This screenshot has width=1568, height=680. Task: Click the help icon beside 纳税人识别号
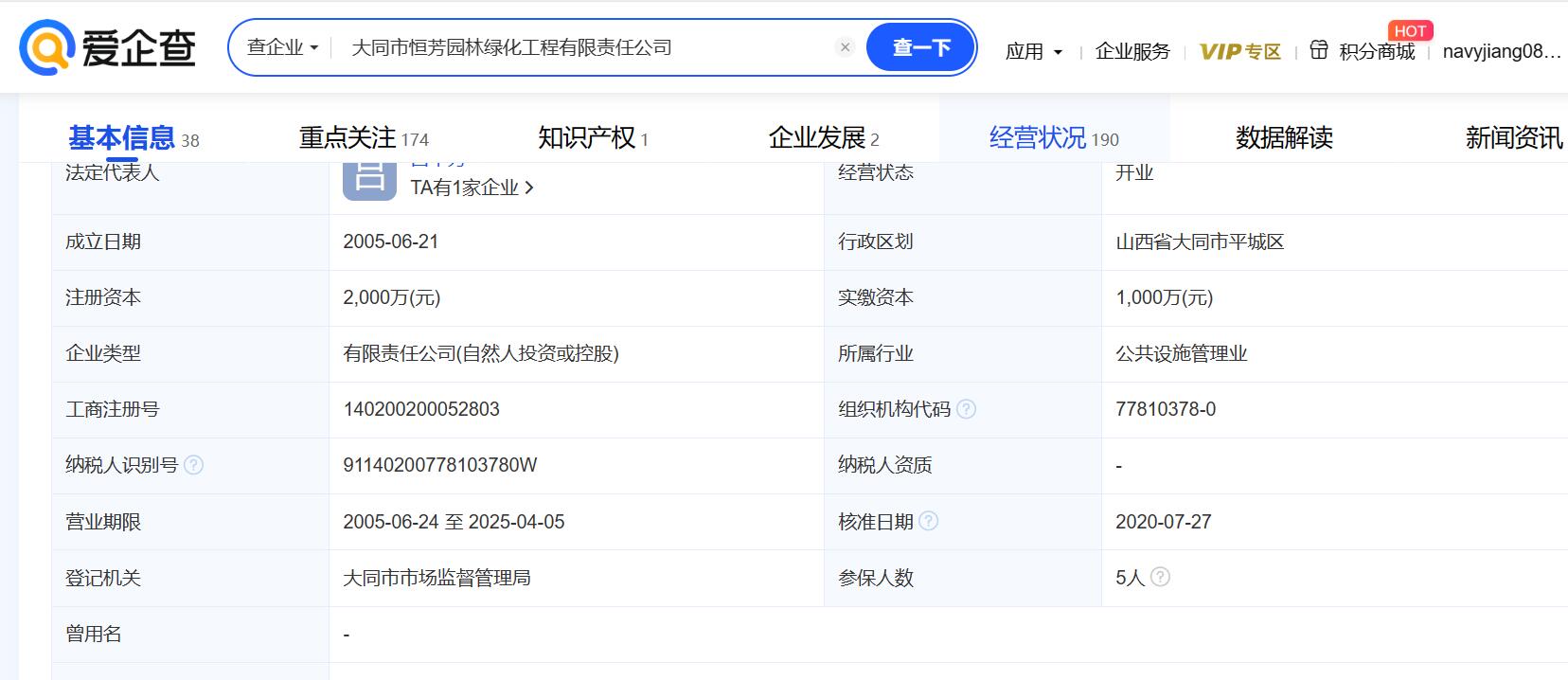193,465
